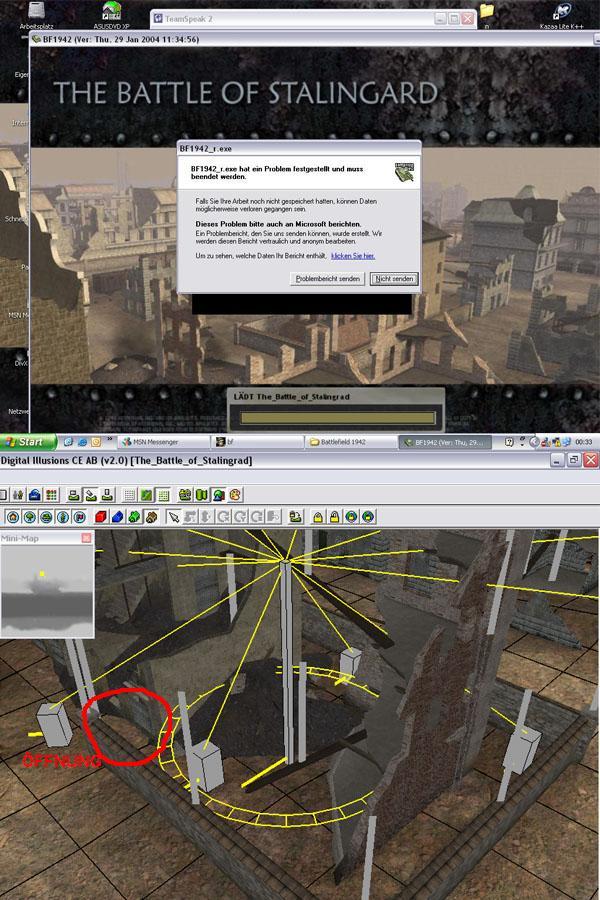Choose the arrow pointer selection tool
Viewport: 600px width, 900px height.
[x=173, y=517]
